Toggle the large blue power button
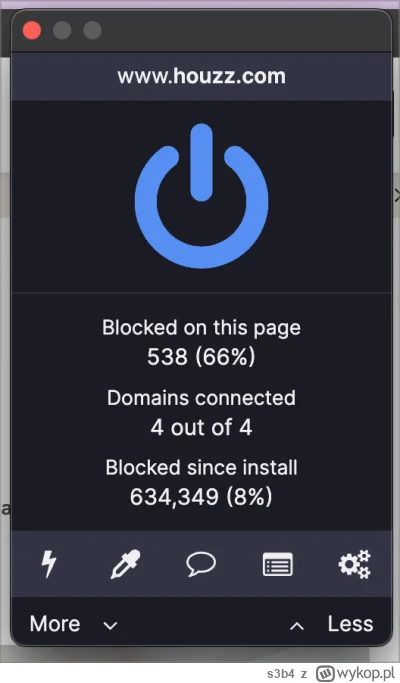This screenshot has height=683, width=400. [201, 196]
